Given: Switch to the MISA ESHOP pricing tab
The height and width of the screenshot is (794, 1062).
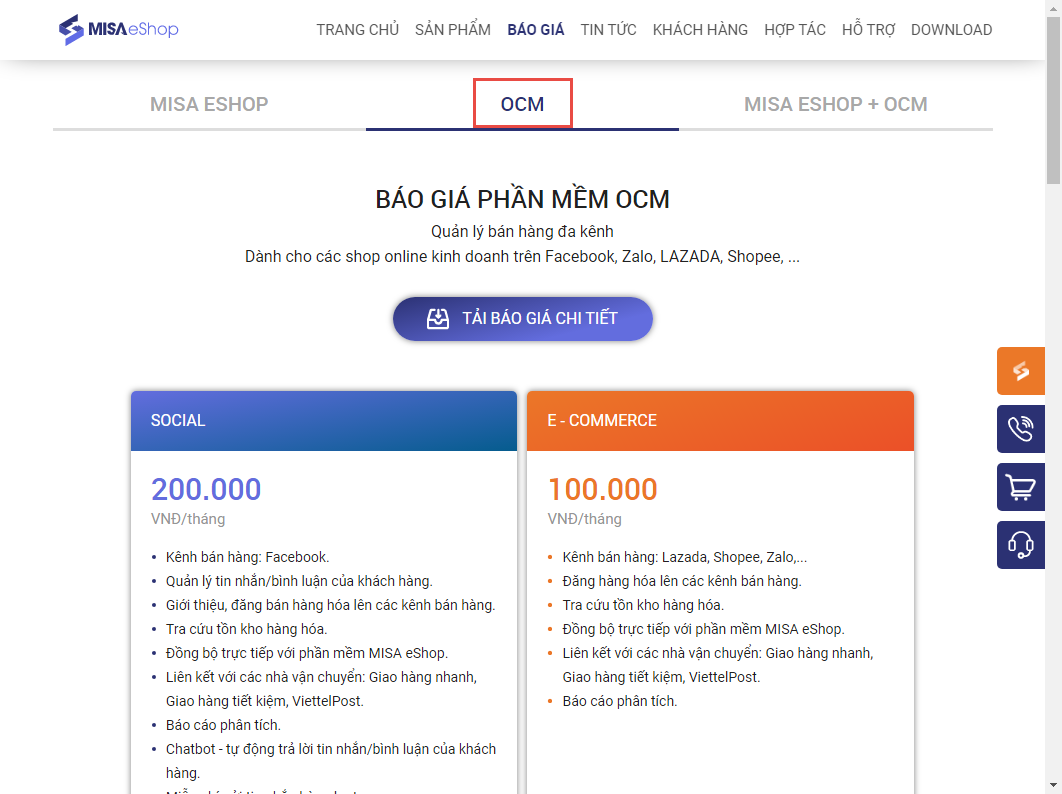Looking at the screenshot, I should (x=209, y=104).
